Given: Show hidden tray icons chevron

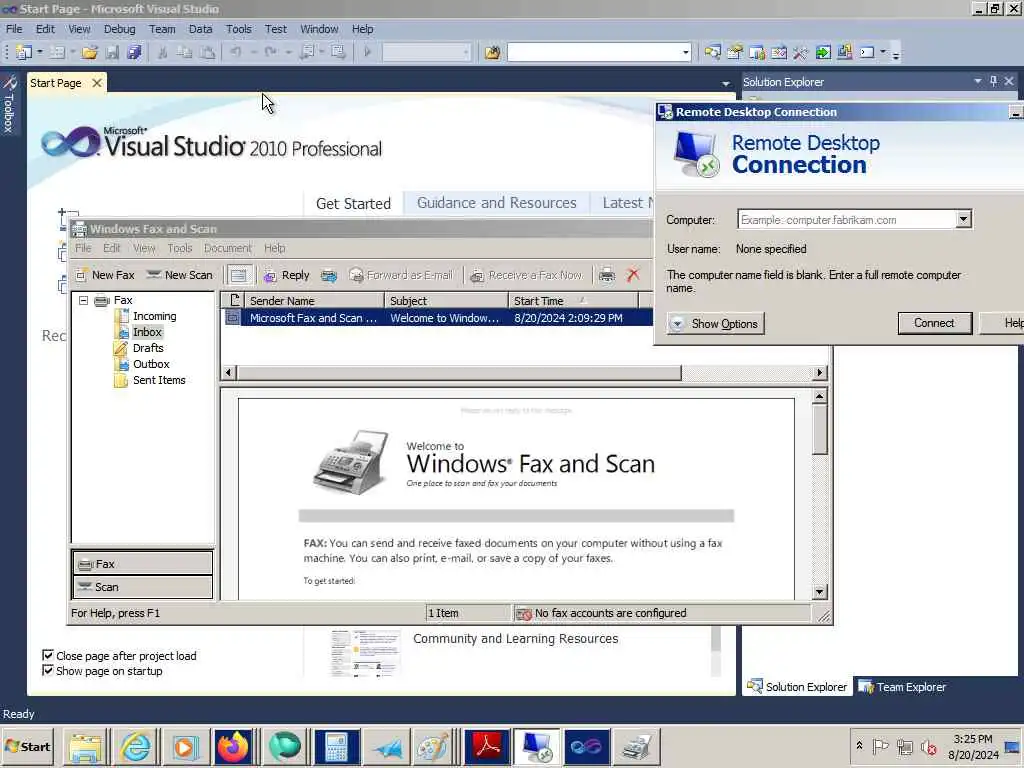Looking at the screenshot, I should point(859,745).
